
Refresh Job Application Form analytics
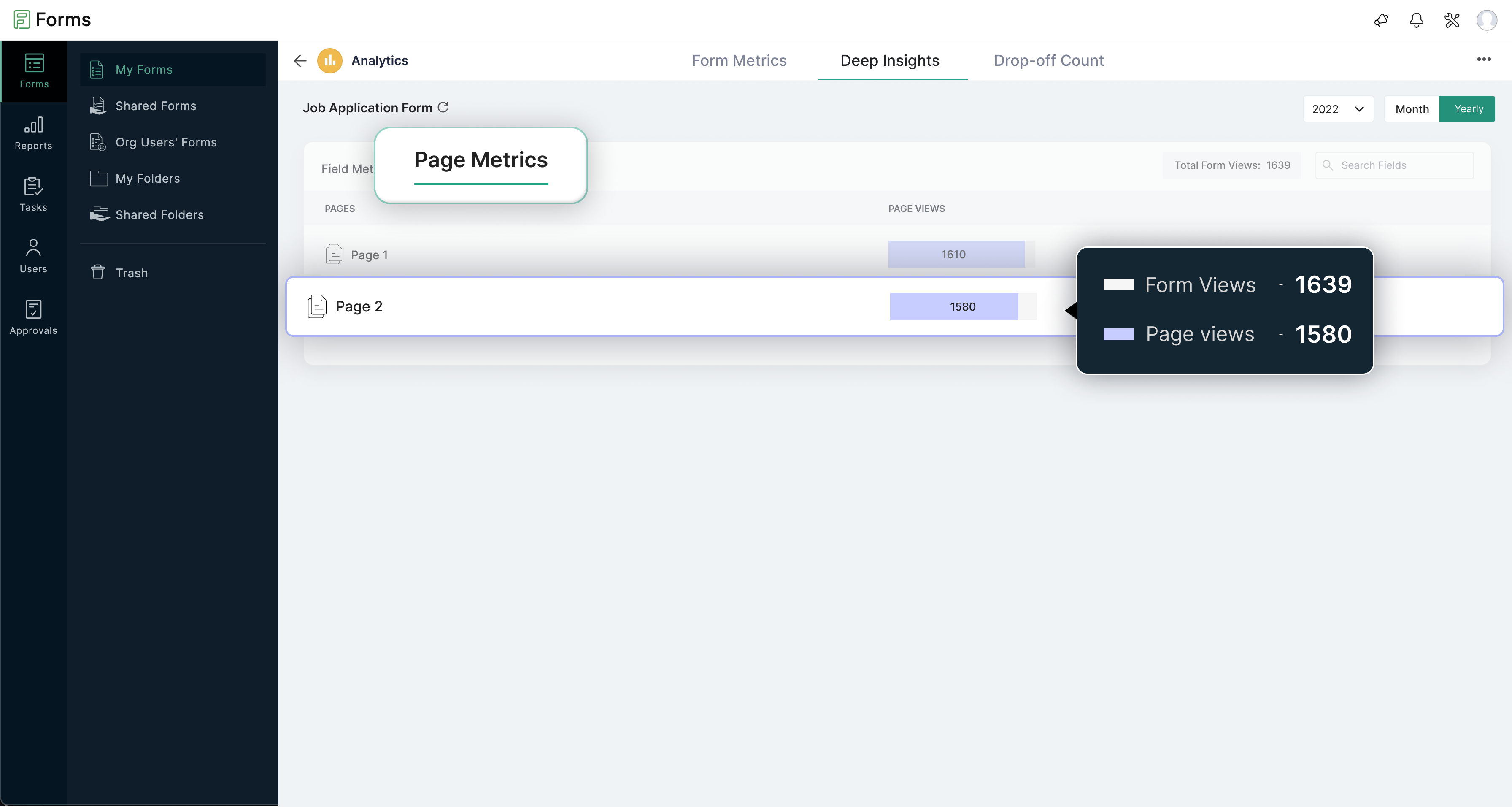(443, 108)
